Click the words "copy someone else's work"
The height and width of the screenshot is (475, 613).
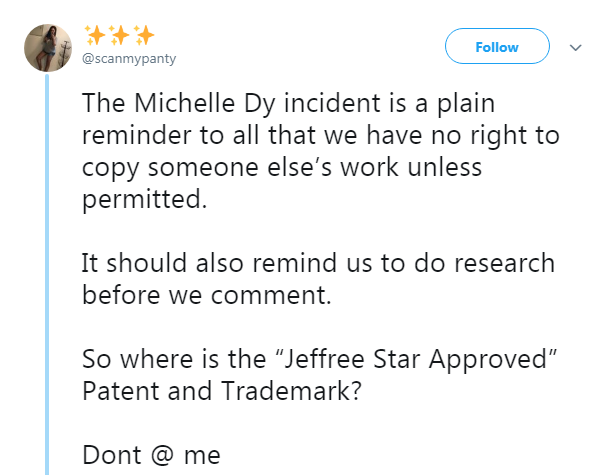pos(240,168)
